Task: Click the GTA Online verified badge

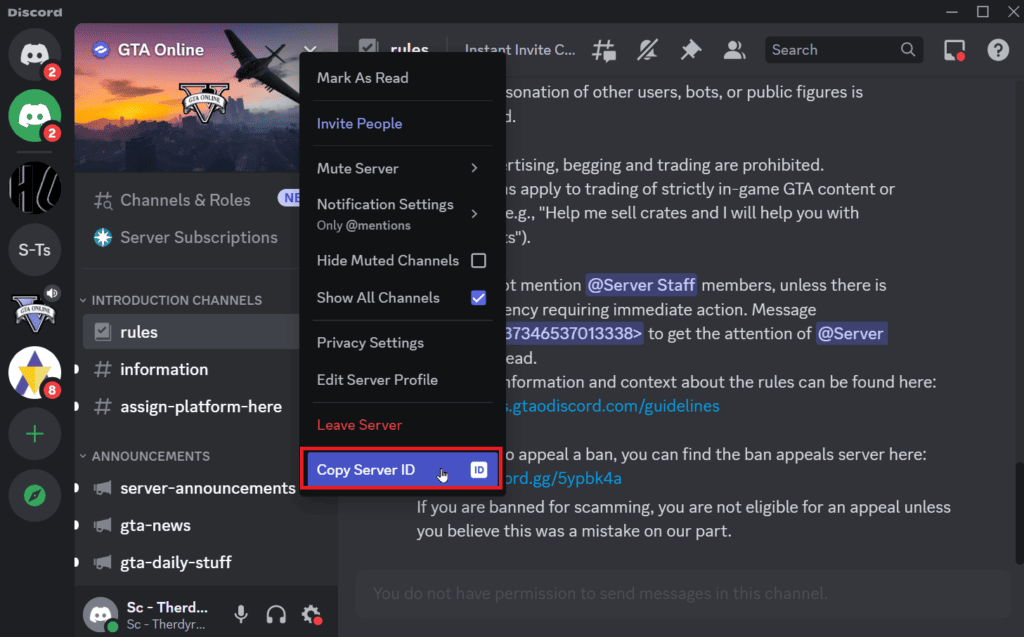Action: 101,50
